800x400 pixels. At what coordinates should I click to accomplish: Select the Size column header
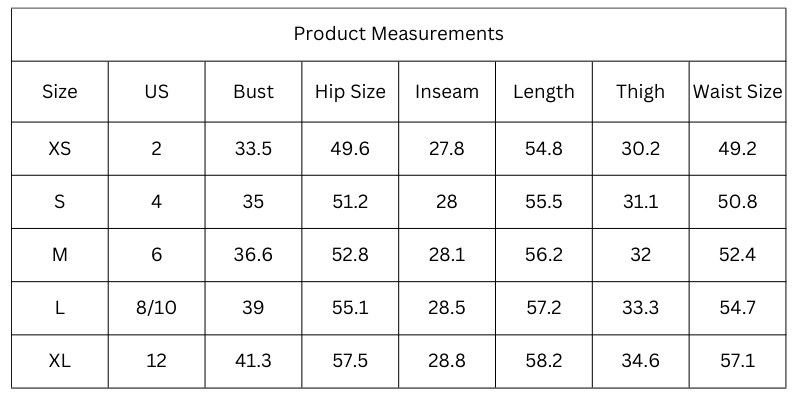click(x=60, y=92)
